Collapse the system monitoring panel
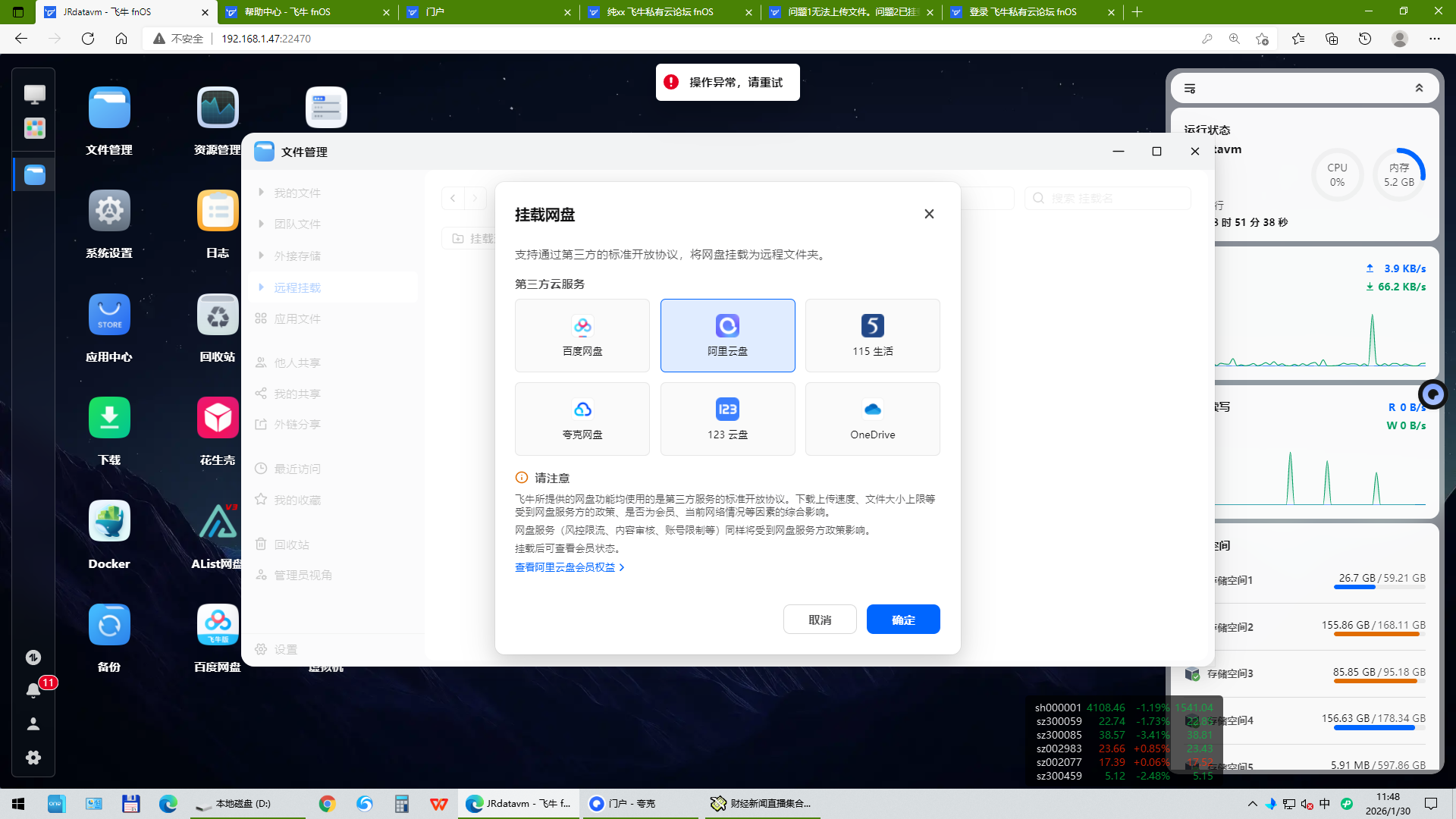 tap(1420, 88)
